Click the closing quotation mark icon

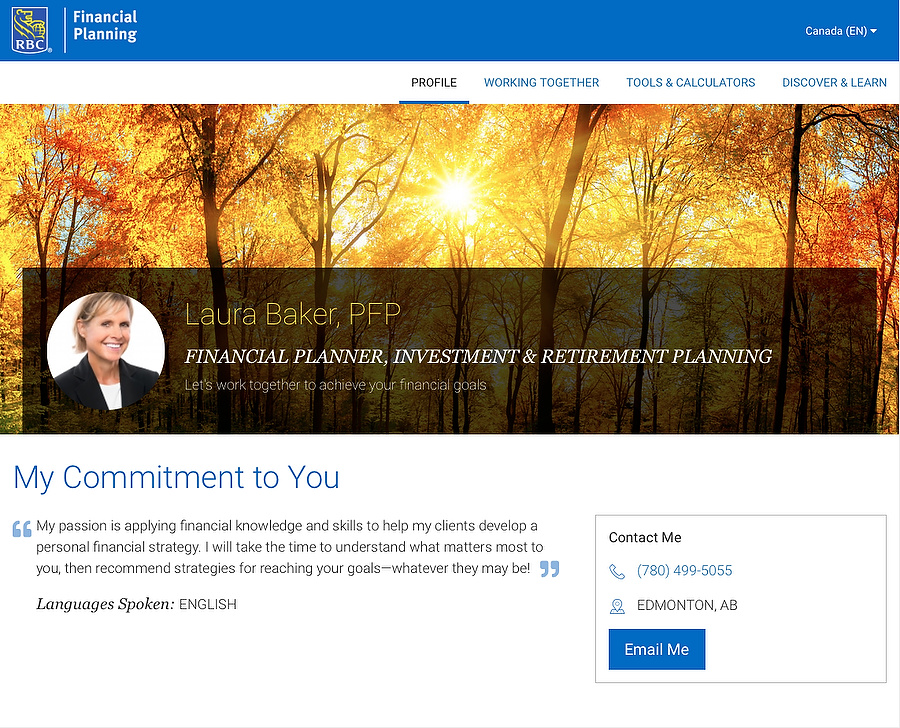tap(549, 569)
